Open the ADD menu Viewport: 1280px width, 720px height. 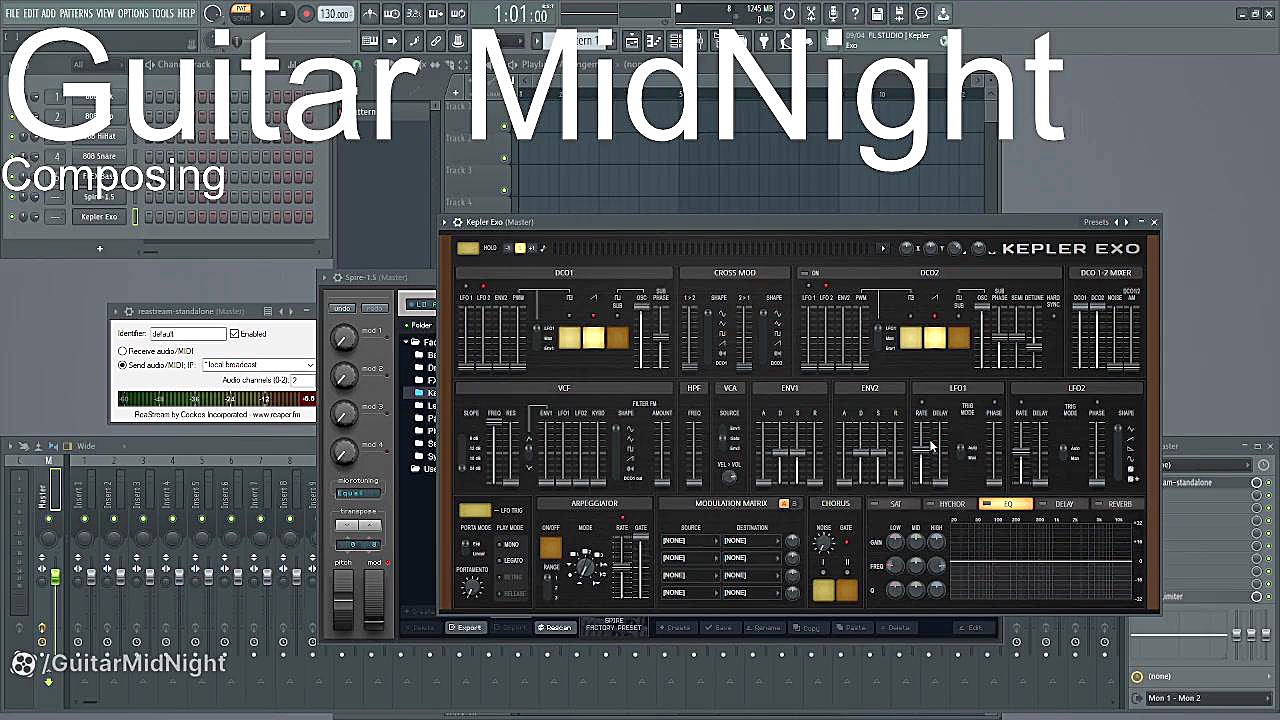click(49, 14)
